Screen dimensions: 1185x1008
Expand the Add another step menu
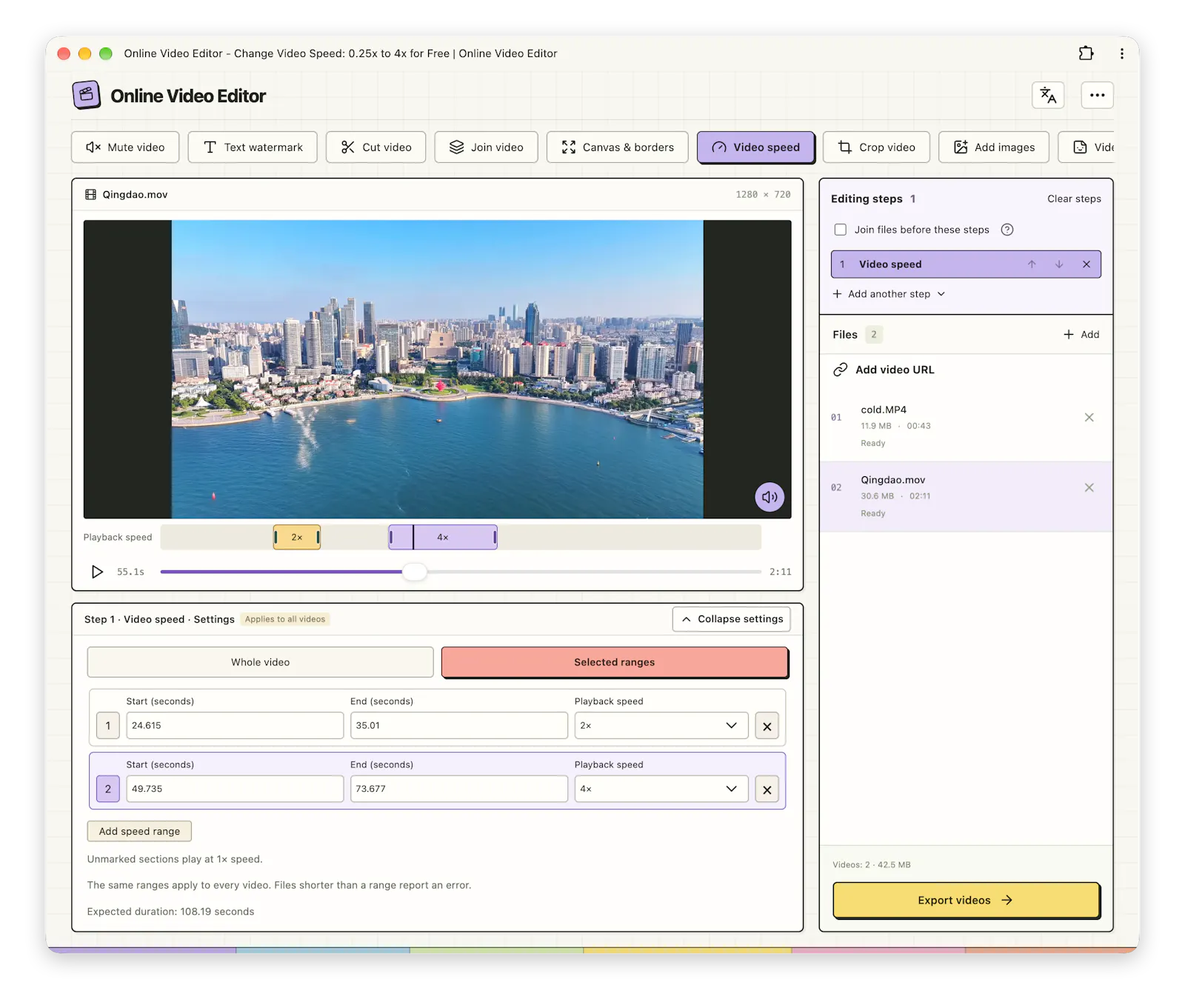click(x=889, y=294)
